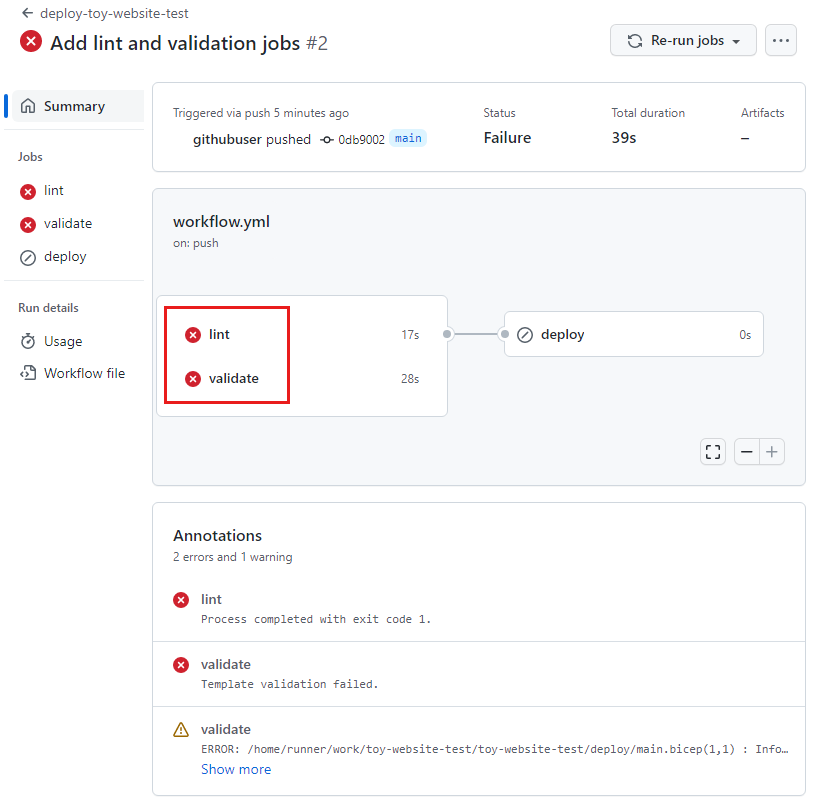Image resolution: width=820 pixels, height=811 pixels.
Task: Open the Usage run details page
Action: click(63, 341)
